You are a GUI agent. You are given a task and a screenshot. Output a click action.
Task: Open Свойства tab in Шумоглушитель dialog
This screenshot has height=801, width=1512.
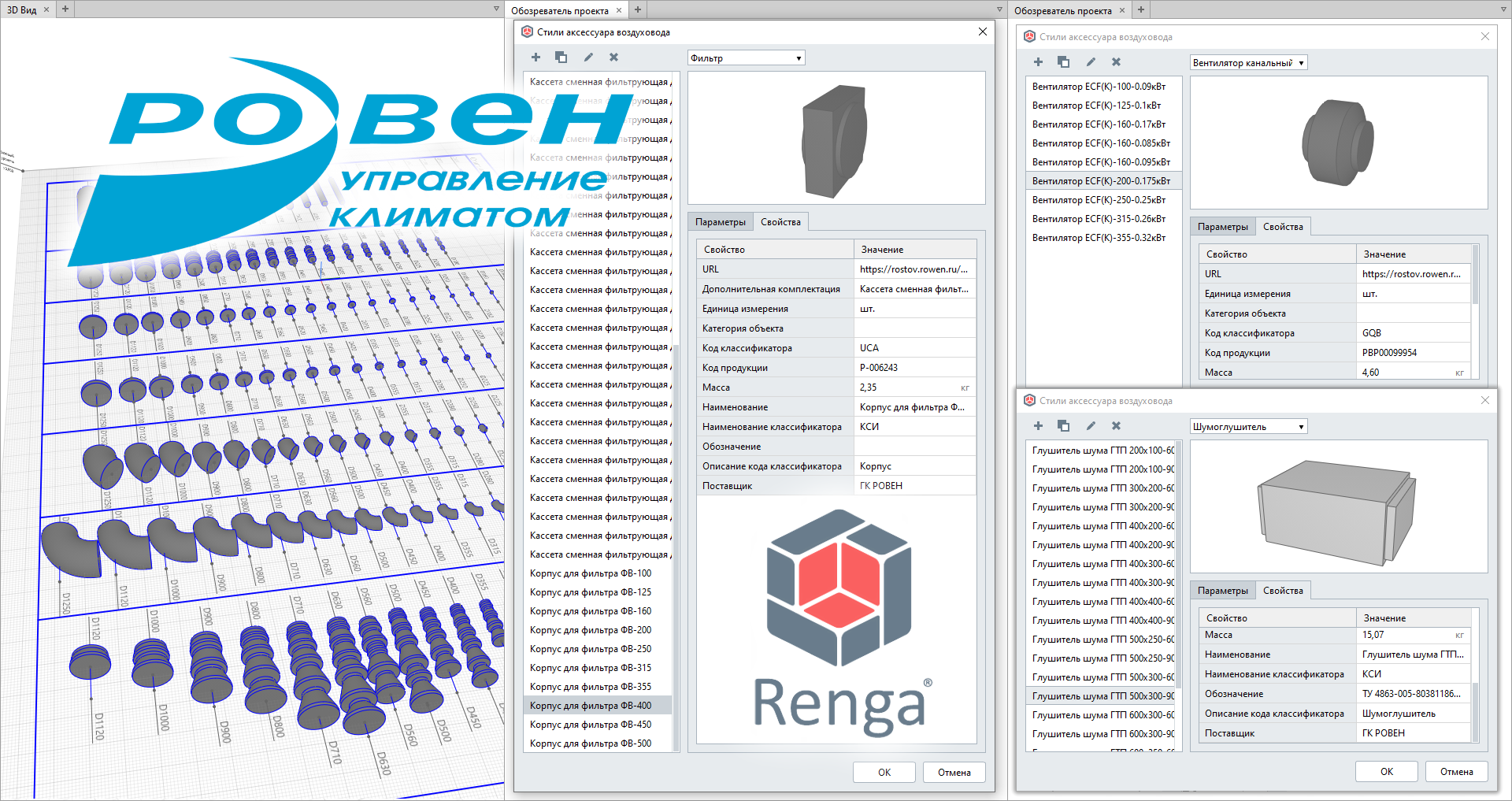pos(1283,591)
